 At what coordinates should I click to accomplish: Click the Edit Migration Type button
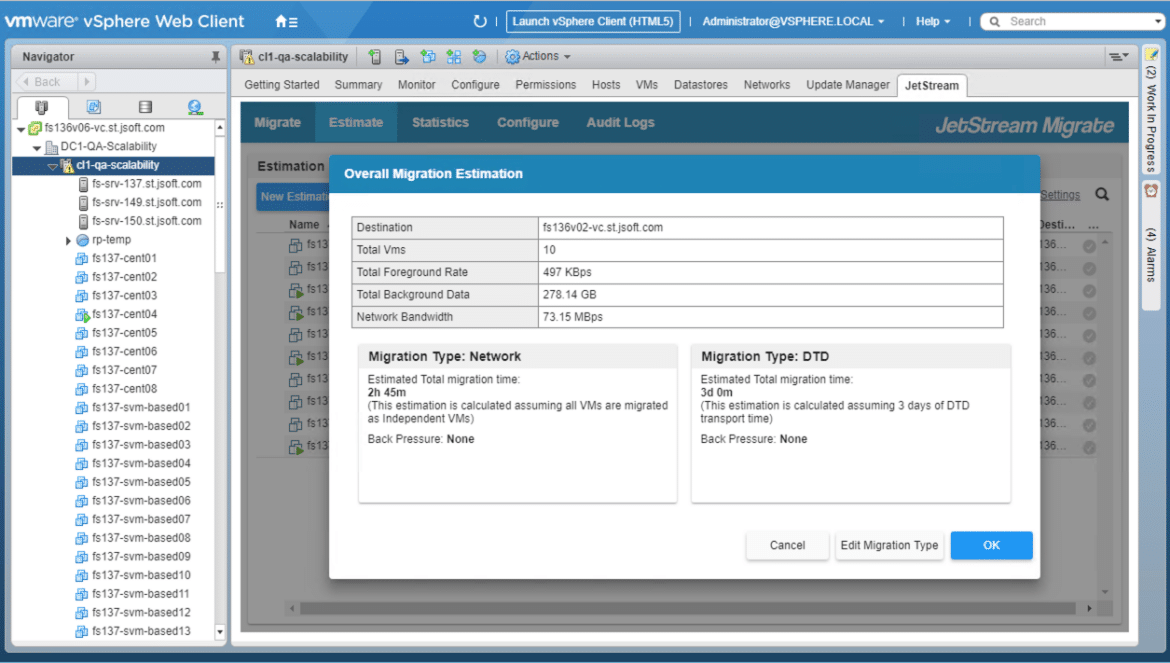coord(889,545)
